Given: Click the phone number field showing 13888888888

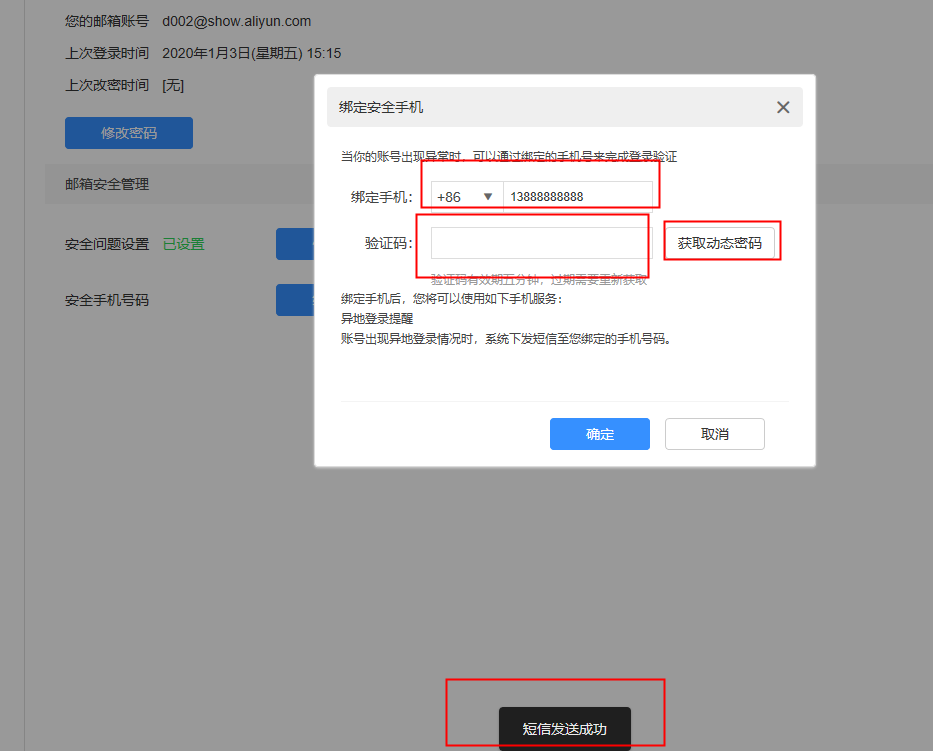Looking at the screenshot, I should [577, 197].
